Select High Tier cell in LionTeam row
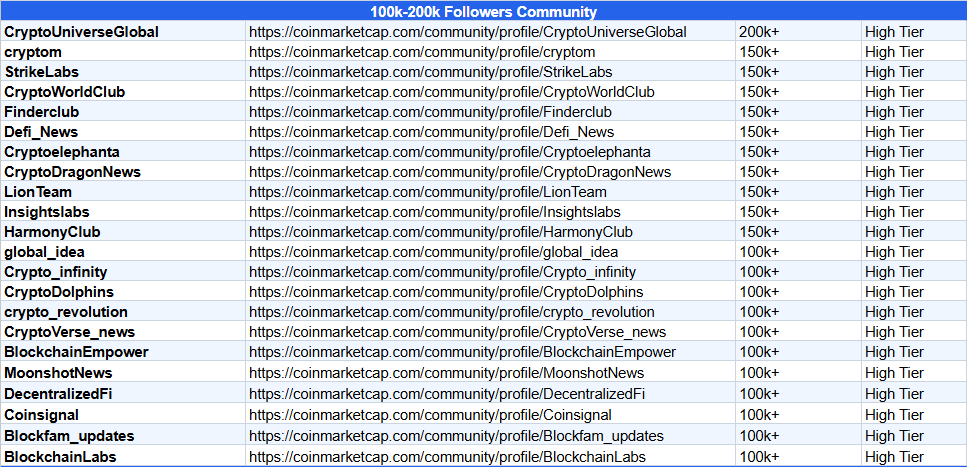The height and width of the screenshot is (467, 967). click(x=914, y=192)
